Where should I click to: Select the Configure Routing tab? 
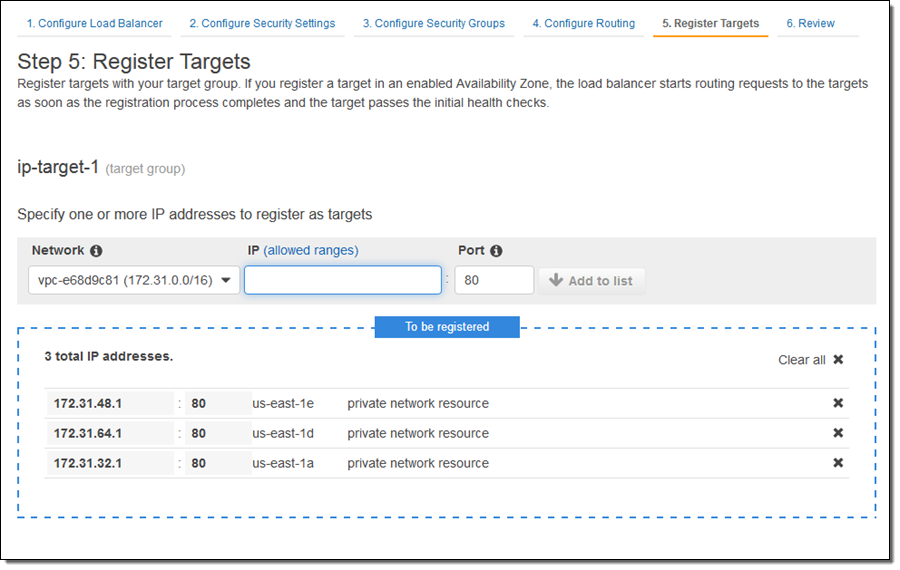click(x=583, y=23)
